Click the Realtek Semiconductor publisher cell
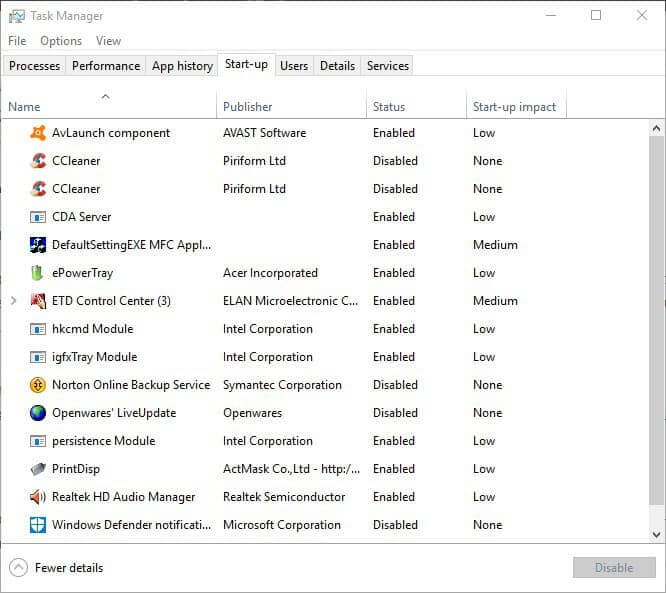 pos(284,497)
